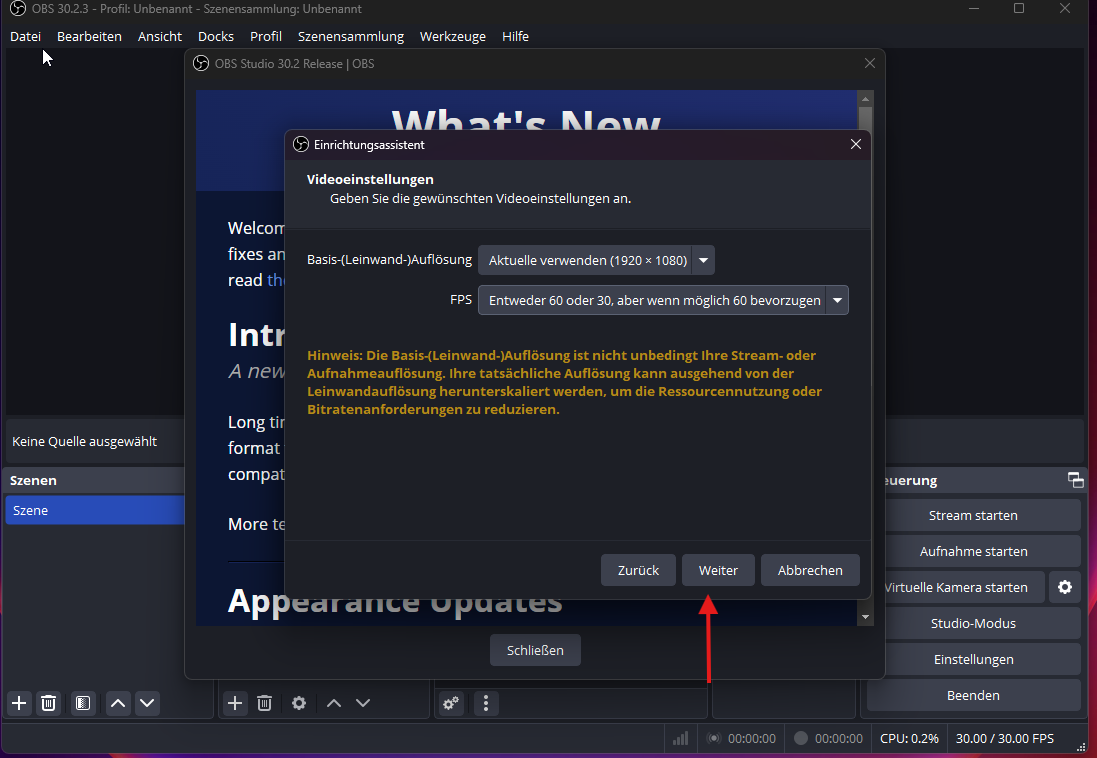Click the main window resize grip corner
1097x758 pixels.
click(1082, 748)
